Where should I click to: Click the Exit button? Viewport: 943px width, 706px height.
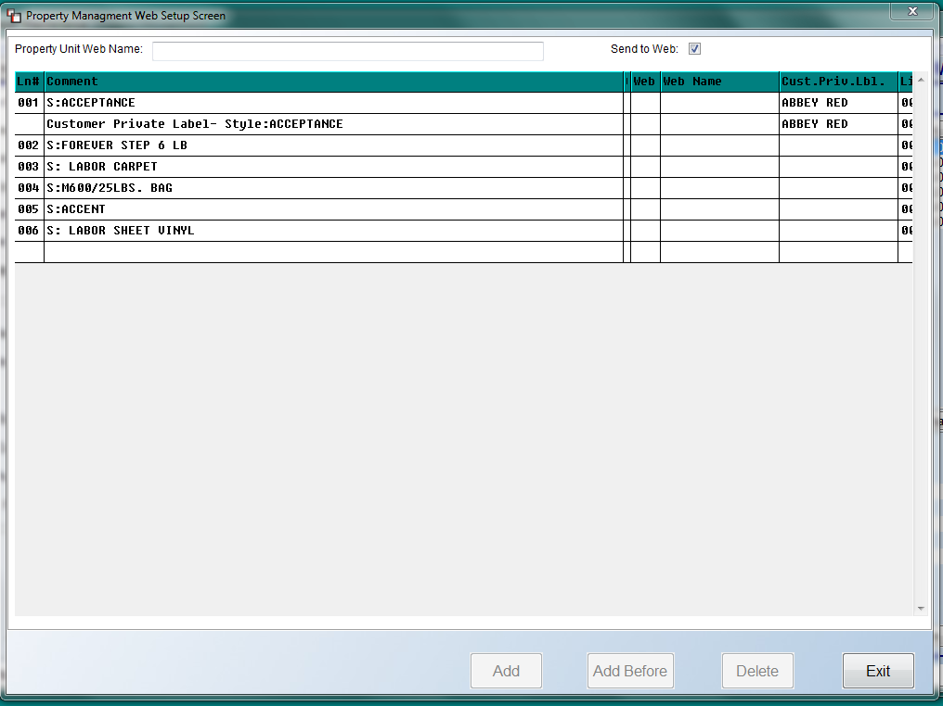point(878,671)
